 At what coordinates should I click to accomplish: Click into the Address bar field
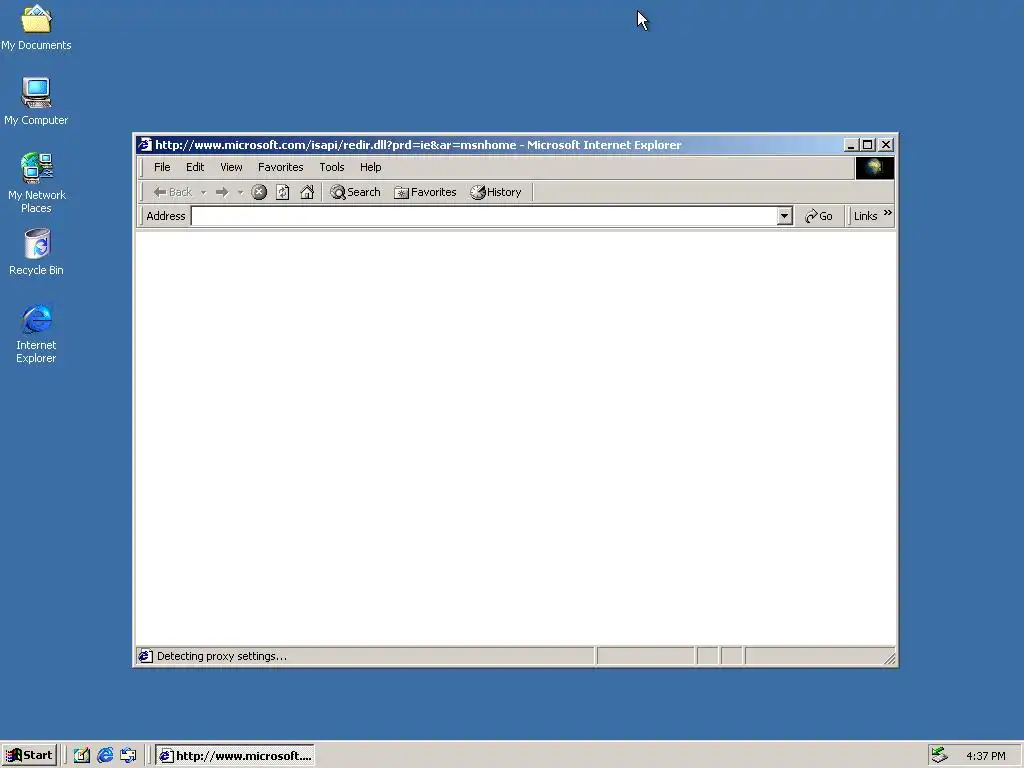click(484, 216)
